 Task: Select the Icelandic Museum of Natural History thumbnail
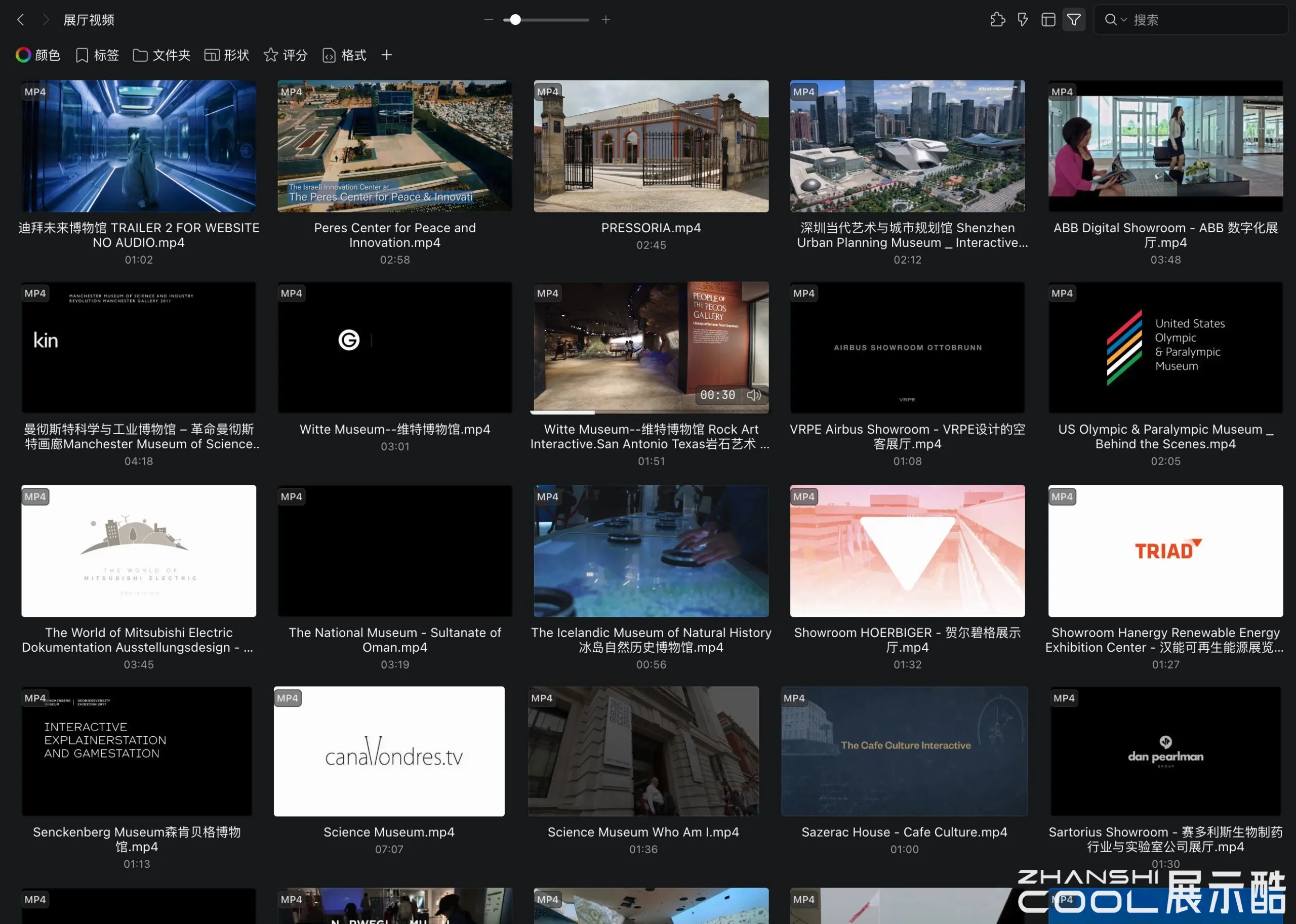[651, 551]
